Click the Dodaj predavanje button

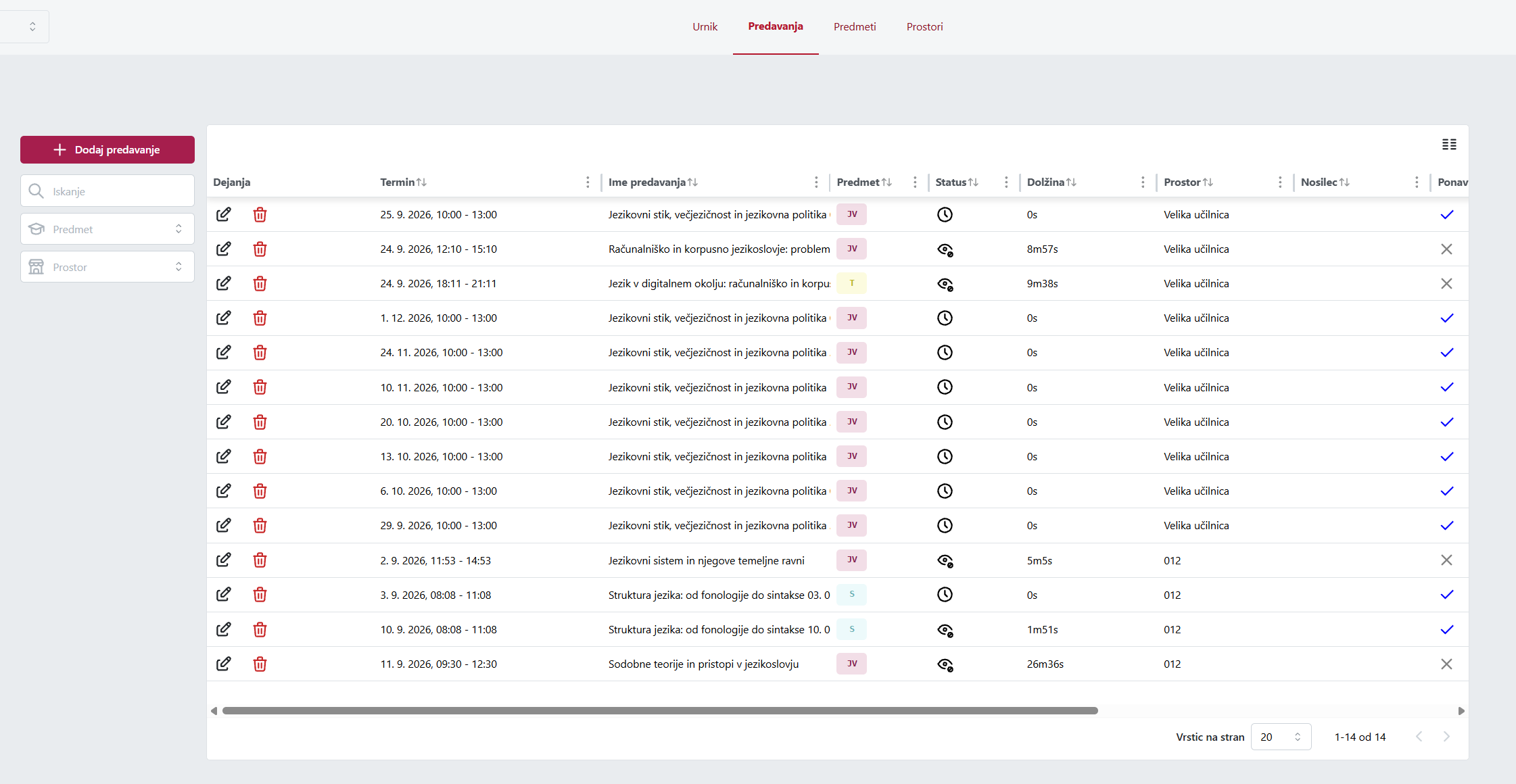tap(108, 149)
